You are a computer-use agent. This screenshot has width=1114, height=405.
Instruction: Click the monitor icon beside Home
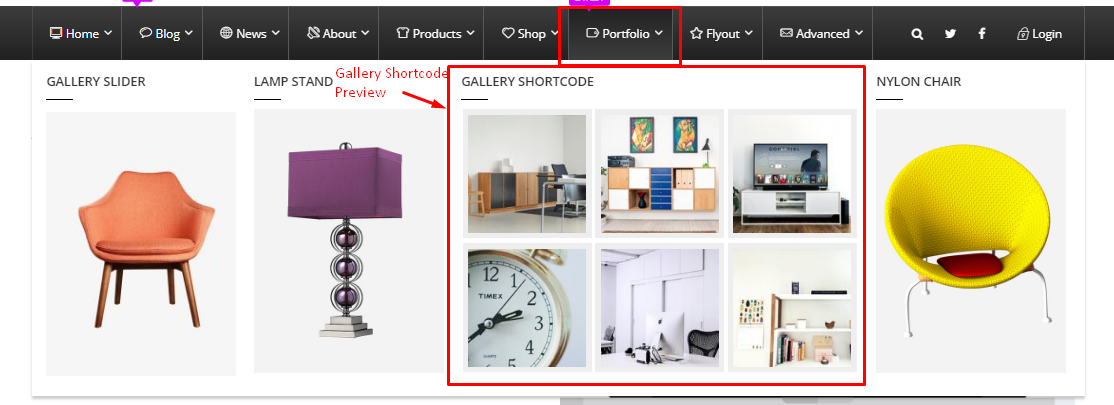pyautogui.click(x=56, y=33)
